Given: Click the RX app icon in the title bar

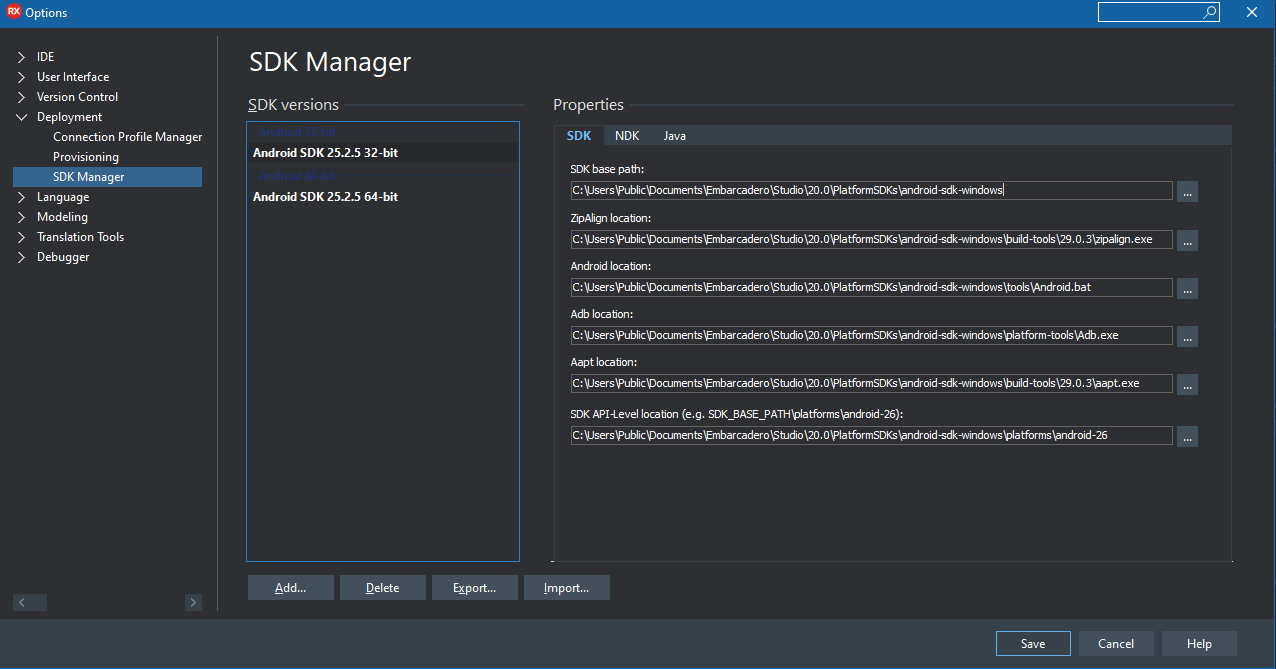Looking at the screenshot, I should click(x=14, y=12).
